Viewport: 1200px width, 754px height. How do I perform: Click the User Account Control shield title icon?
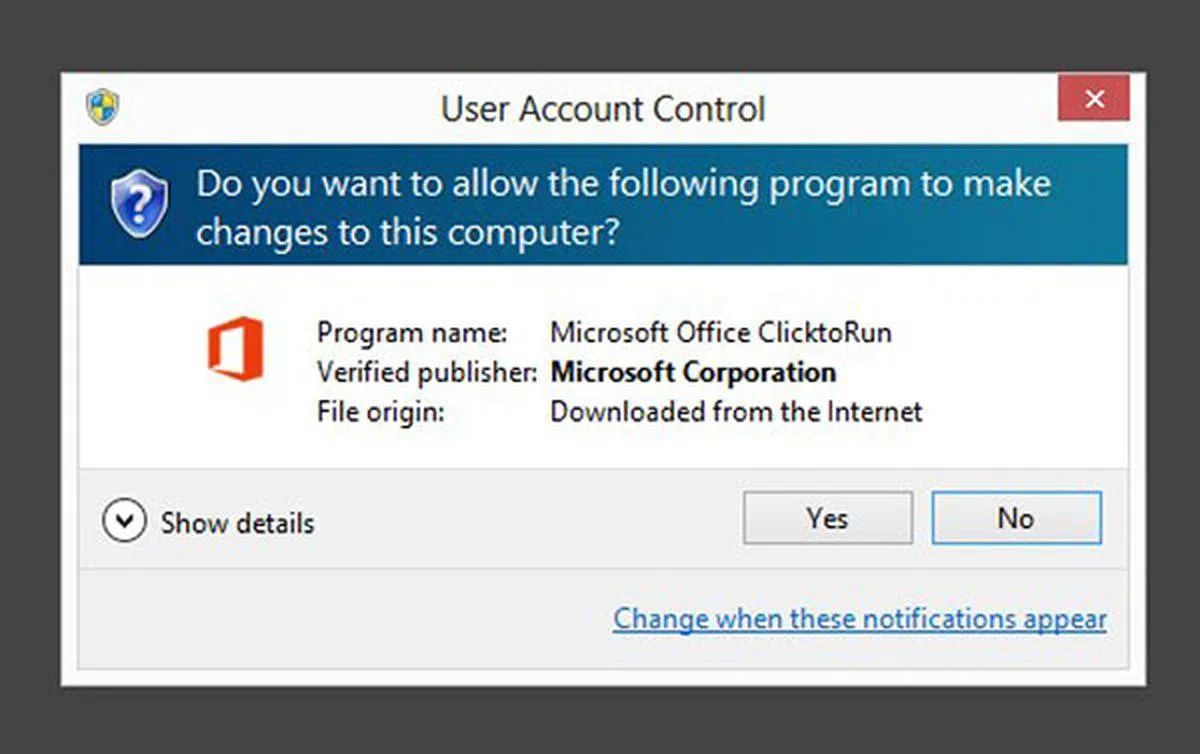coord(102,107)
